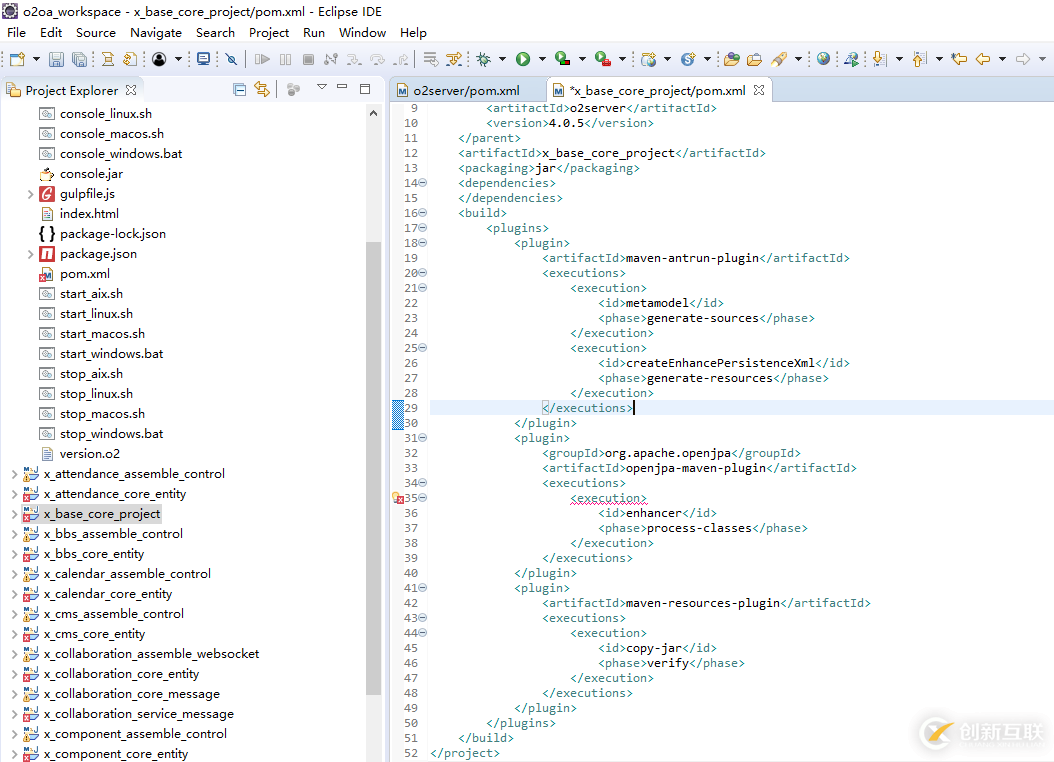
Task: Open the Navigate menu
Action: [x=156, y=32]
